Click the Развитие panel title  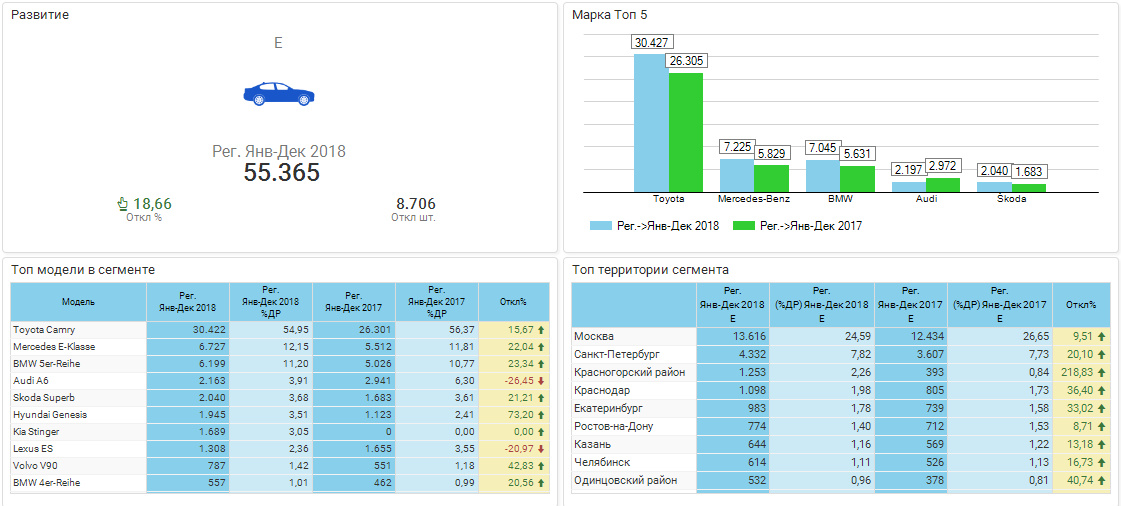tap(40, 14)
